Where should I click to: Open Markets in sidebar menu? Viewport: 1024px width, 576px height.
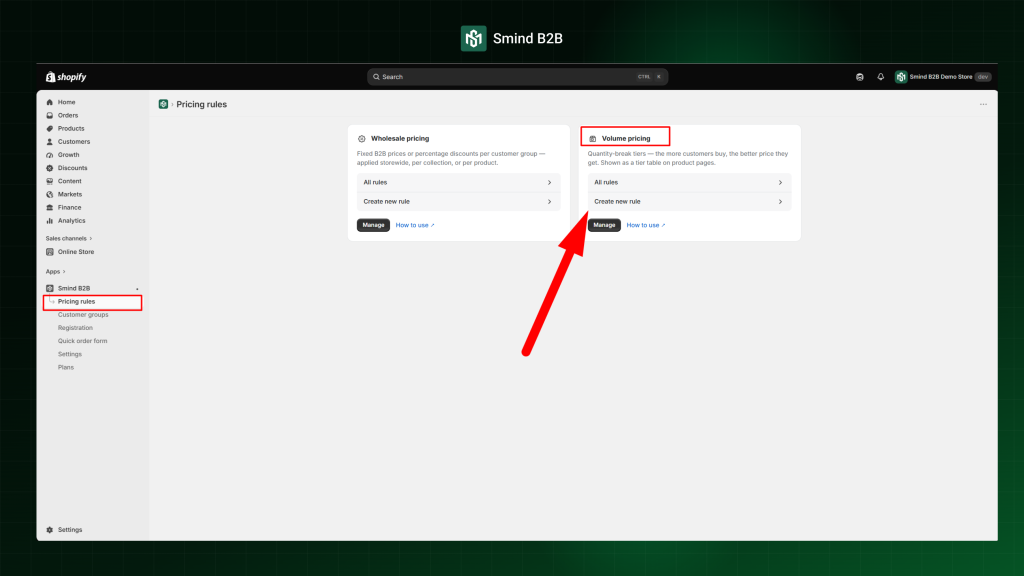click(70, 195)
